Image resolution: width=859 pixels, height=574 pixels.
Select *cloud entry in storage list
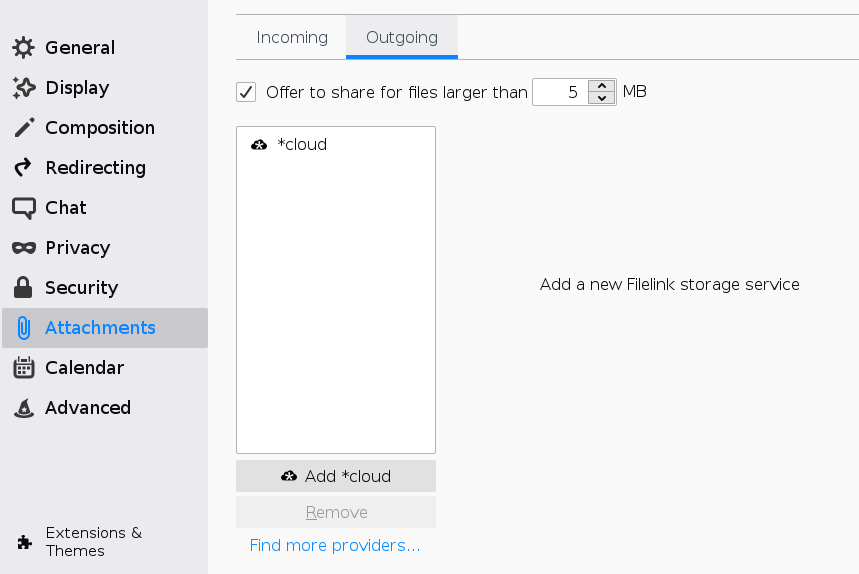click(x=301, y=145)
